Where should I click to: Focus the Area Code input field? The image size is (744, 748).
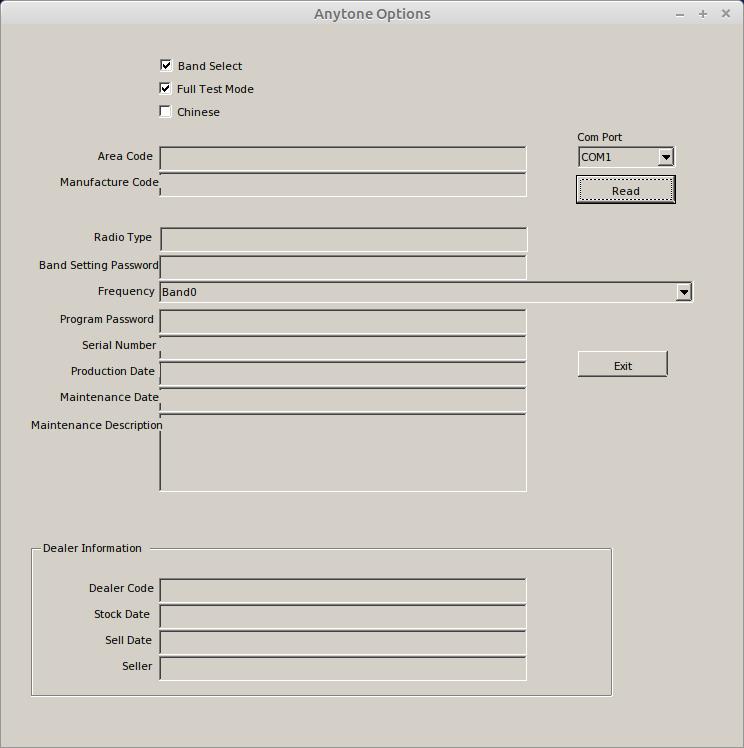[x=343, y=159]
